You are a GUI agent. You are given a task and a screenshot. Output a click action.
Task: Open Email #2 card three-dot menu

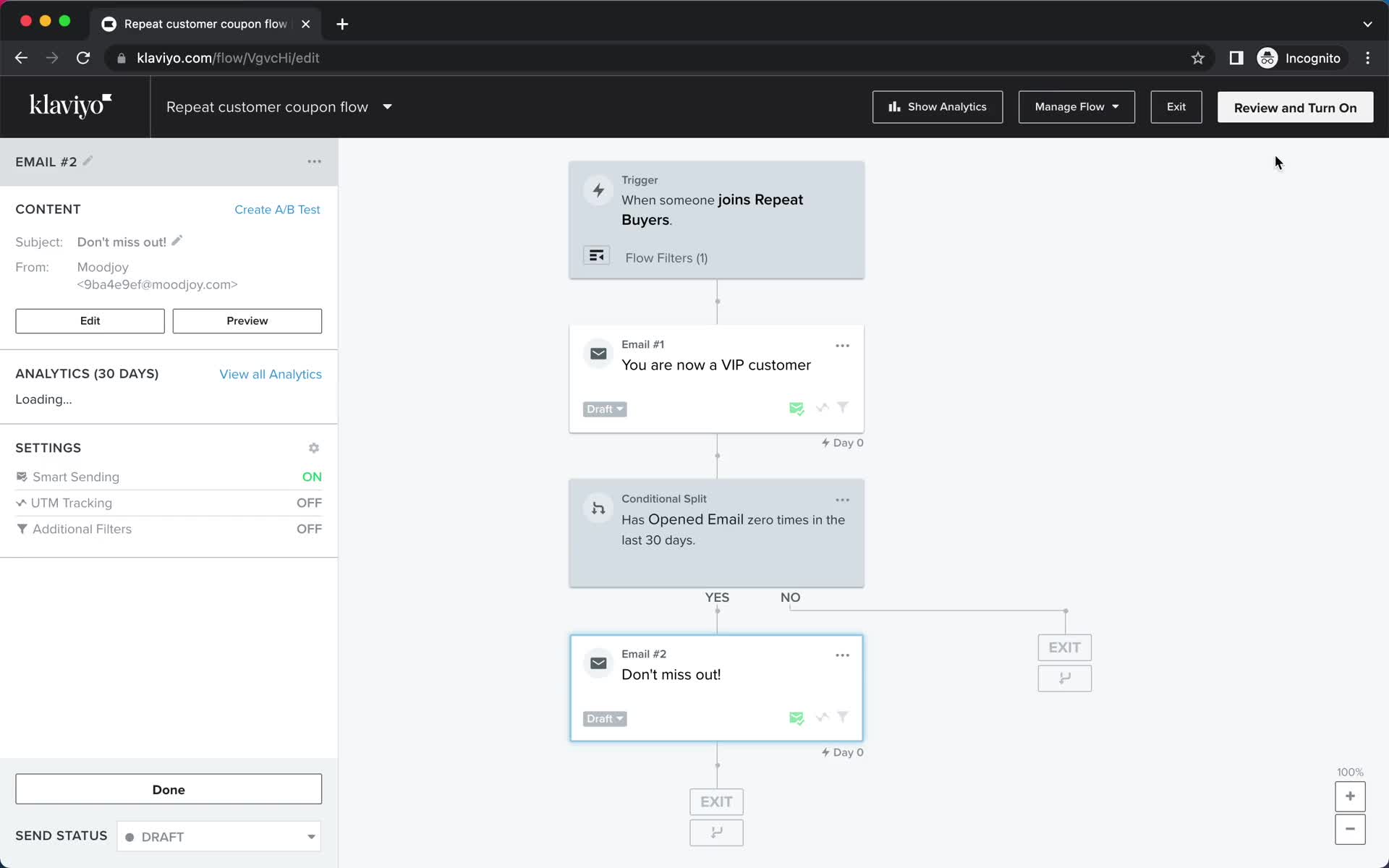tap(842, 655)
